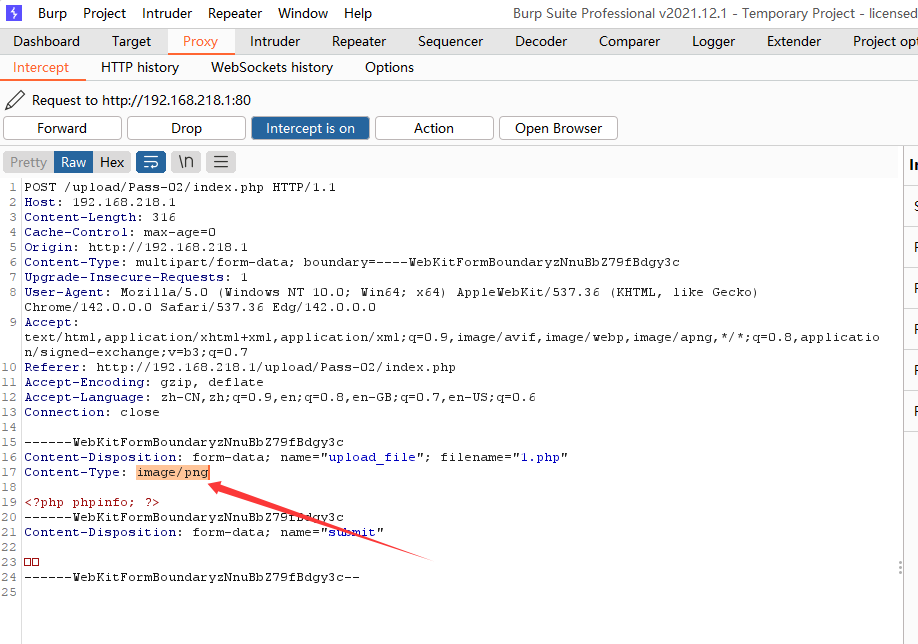This screenshot has width=918, height=644.
Task: Click the POST /upload/Pass-02/index.php request line
Action: click(180, 187)
